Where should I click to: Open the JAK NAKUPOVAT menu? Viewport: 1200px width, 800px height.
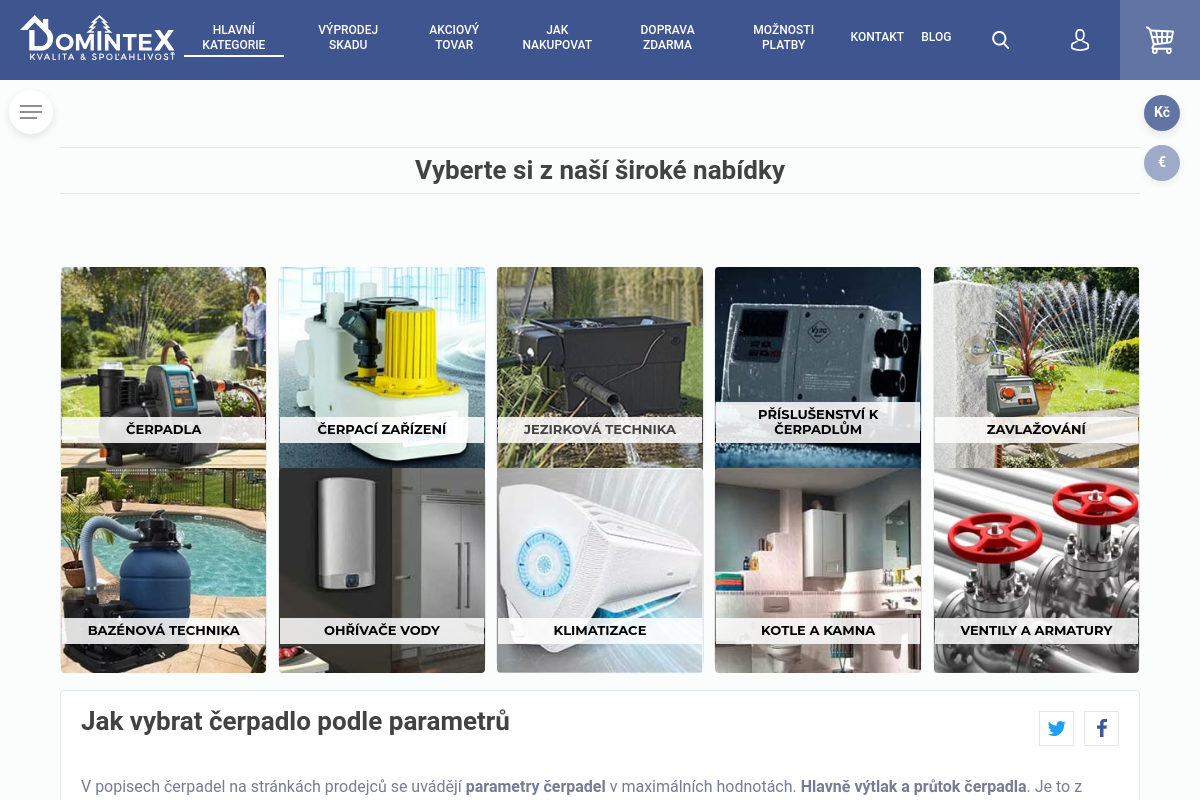pos(557,37)
